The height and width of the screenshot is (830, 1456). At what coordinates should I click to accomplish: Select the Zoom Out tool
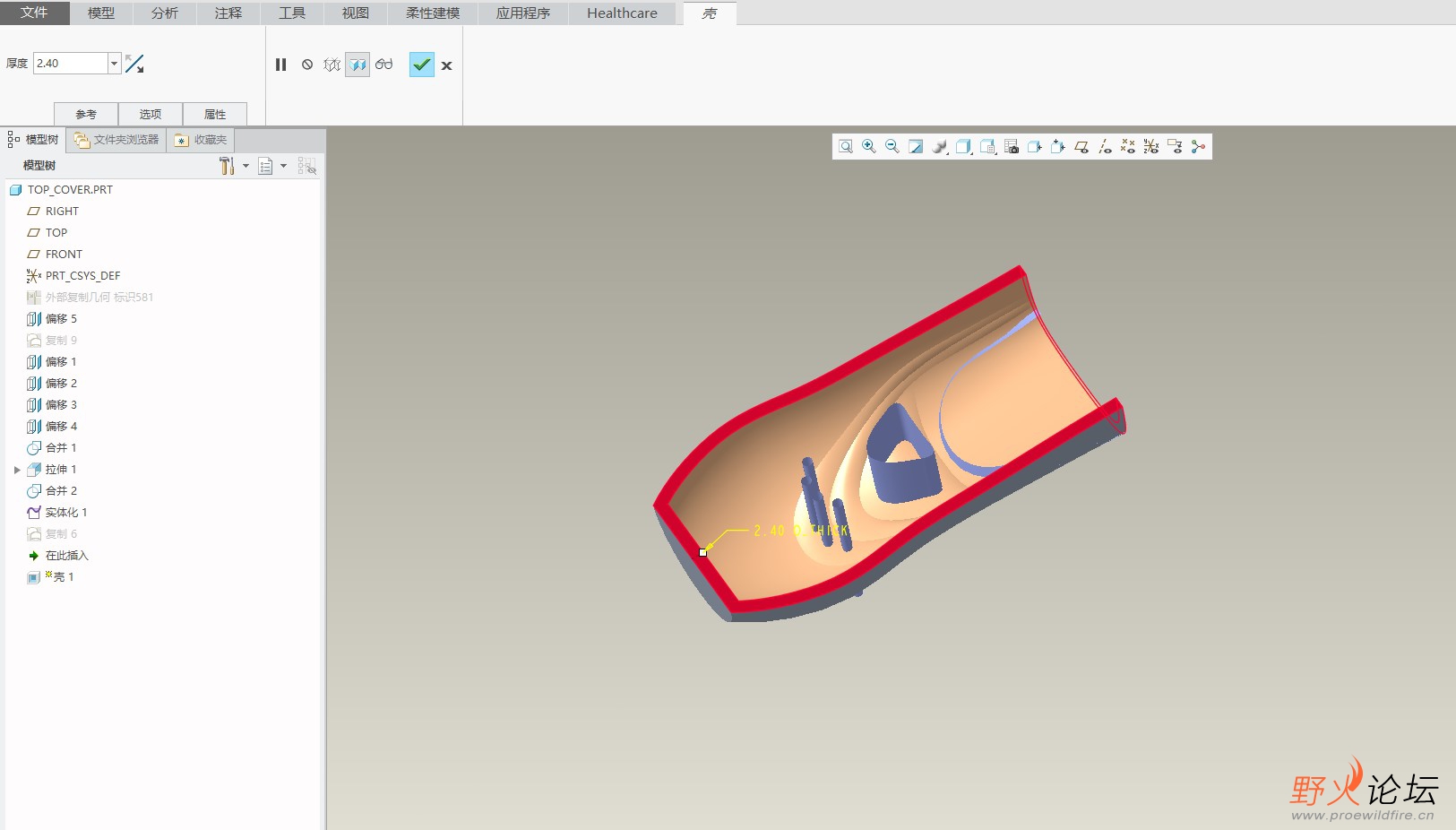point(892,147)
